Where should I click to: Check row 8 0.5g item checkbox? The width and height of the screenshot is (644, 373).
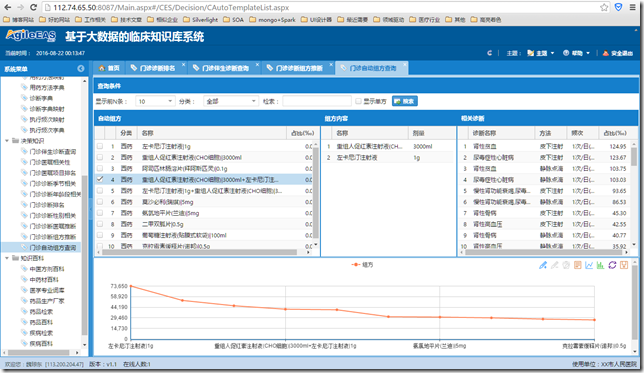100,224
